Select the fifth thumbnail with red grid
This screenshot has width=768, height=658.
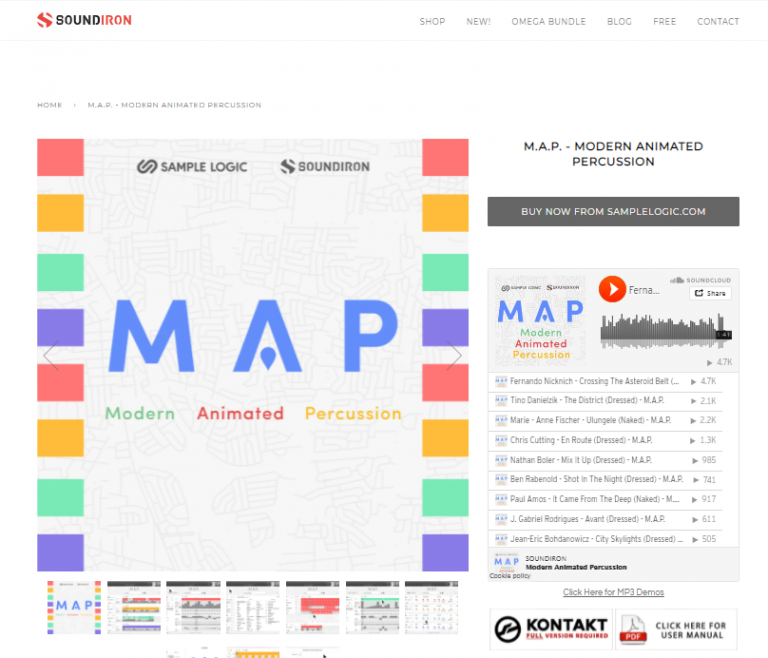[312, 608]
